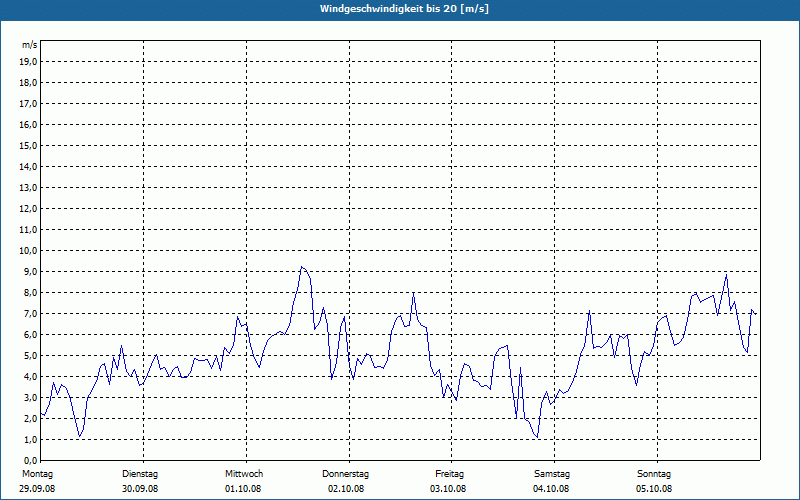The width and height of the screenshot is (800, 500).
Task: Click the 3,0 axis value
Action: coord(30,397)
